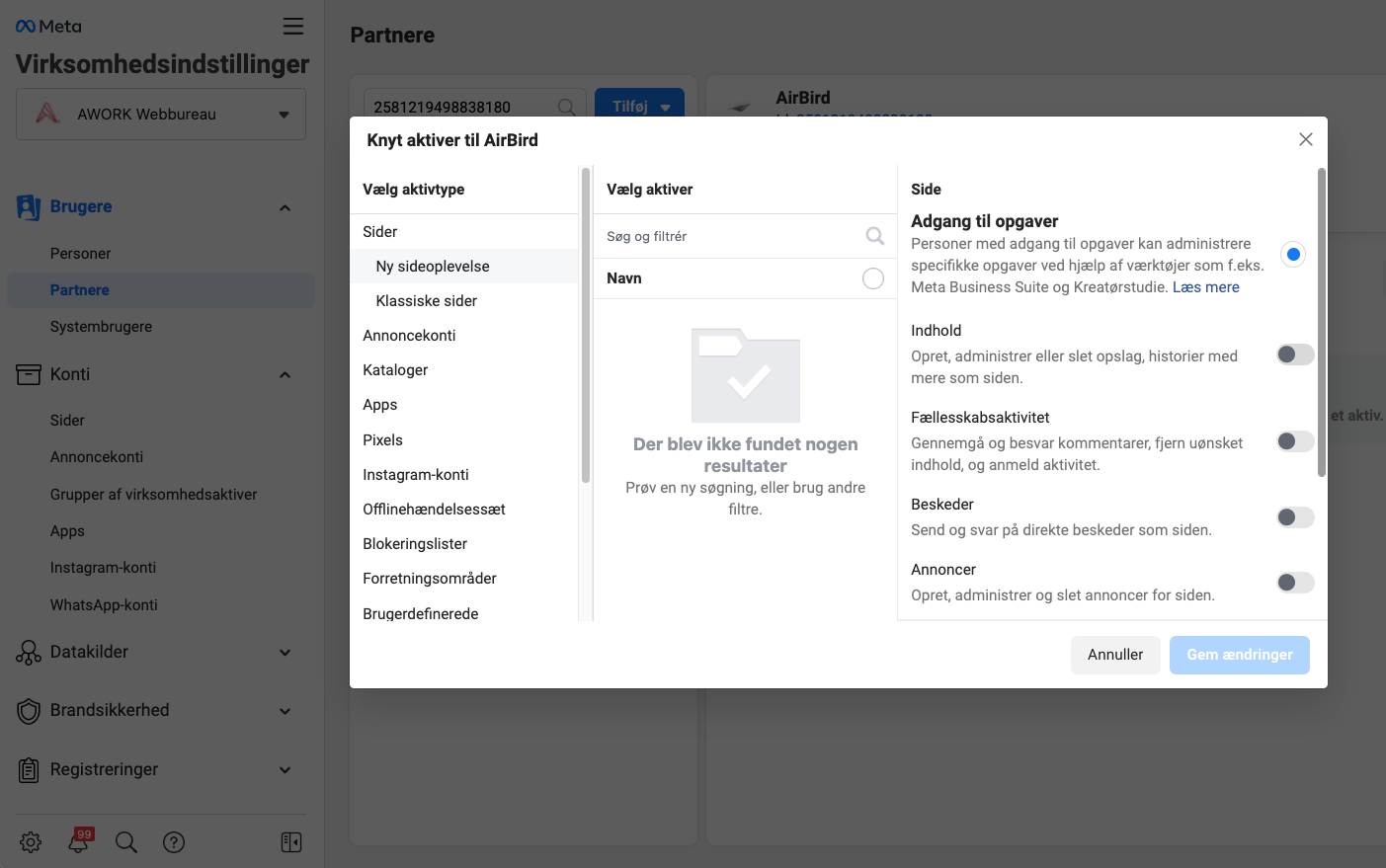Image resolution: width=1386 pixels, height=868 pixels.
Task: Select Apps asset type in the dialog
Action: (x=464, y=405)
